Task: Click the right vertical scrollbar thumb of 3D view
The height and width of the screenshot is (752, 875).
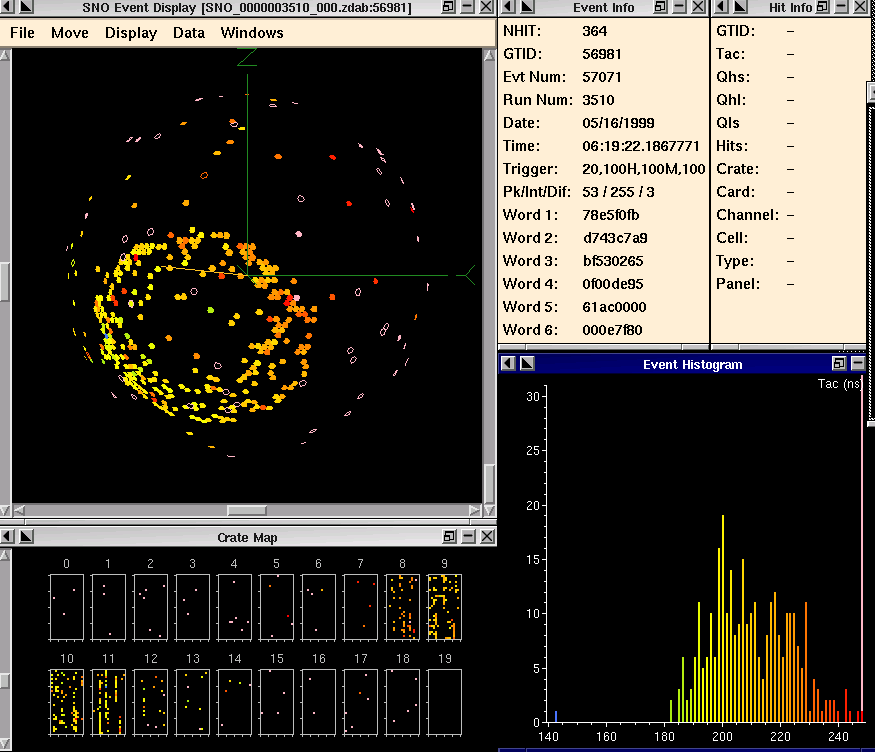Action: 490,486
